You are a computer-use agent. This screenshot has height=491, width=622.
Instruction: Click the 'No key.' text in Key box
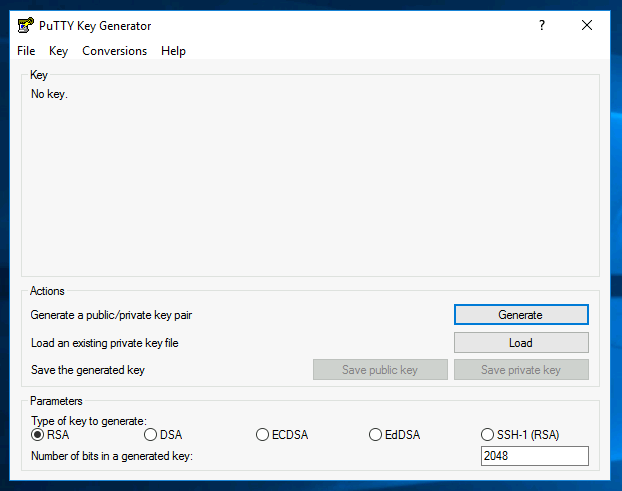click(x=49, y=95)
